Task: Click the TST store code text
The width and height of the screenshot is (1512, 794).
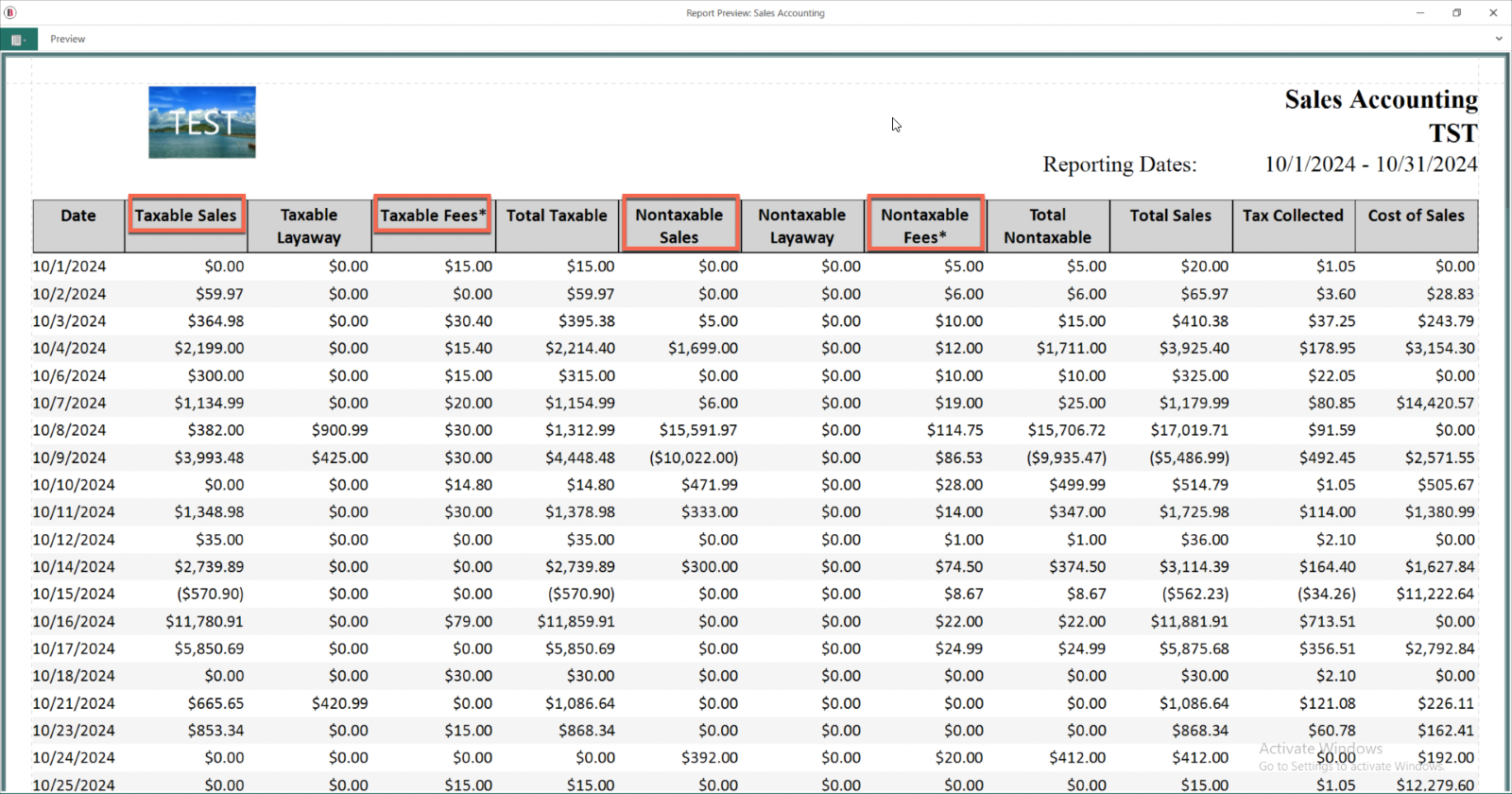Action: point(1453,133)
